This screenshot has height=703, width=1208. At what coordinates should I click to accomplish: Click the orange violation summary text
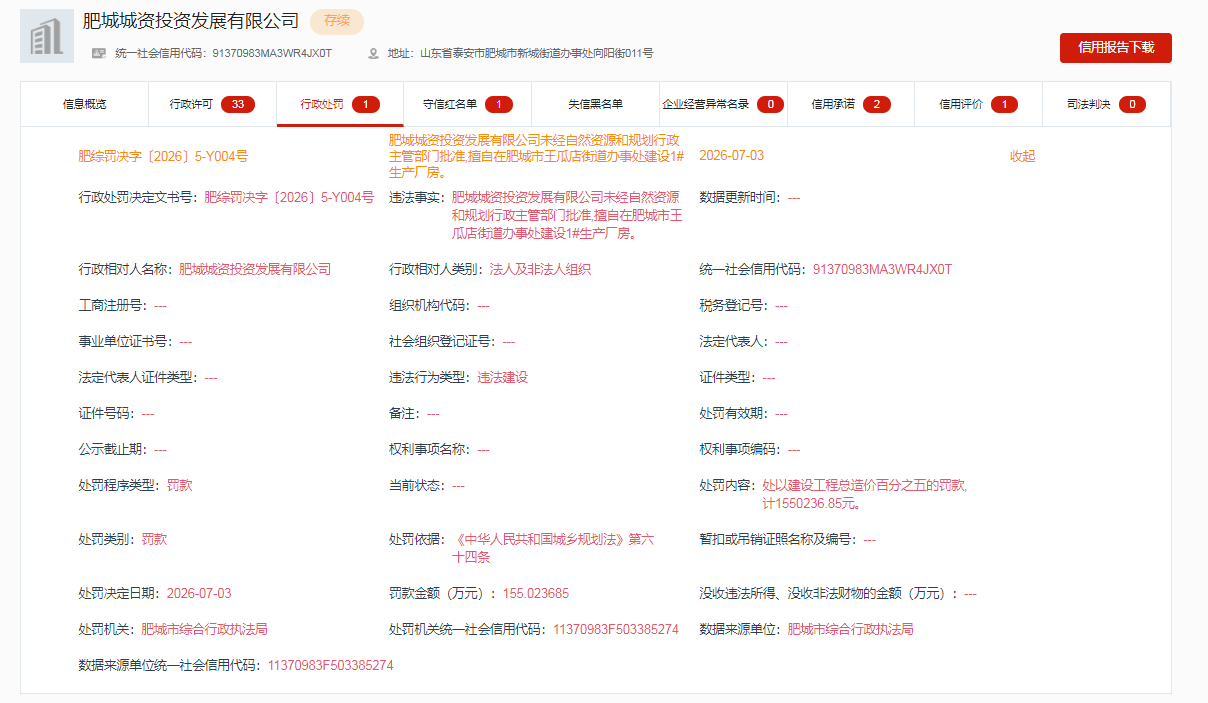(537, 156)
